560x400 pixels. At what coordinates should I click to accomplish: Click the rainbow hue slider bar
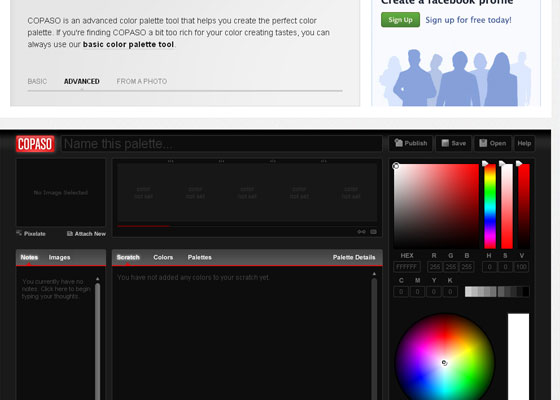point(490,206)
